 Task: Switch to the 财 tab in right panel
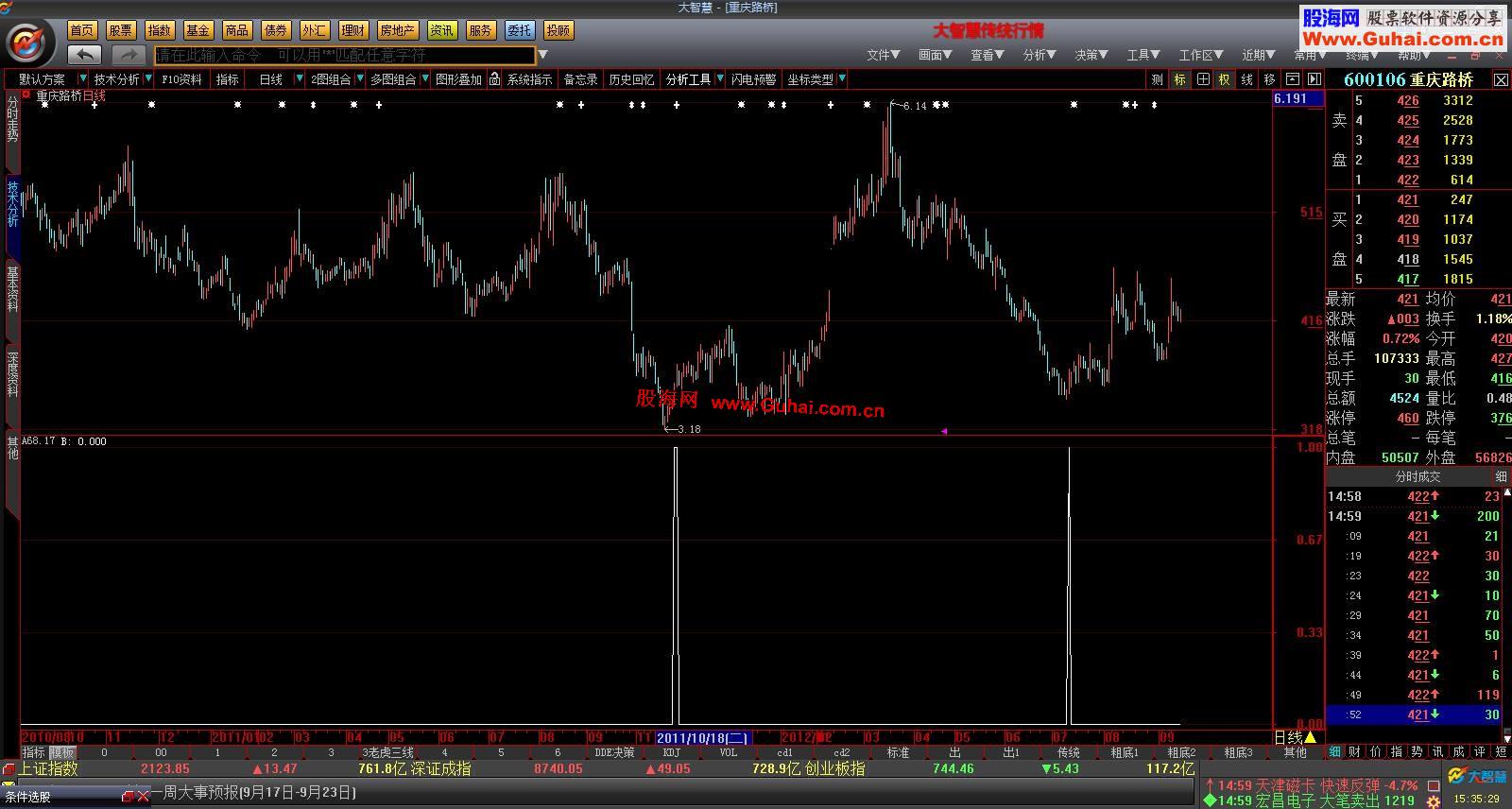pos(1355,751)
